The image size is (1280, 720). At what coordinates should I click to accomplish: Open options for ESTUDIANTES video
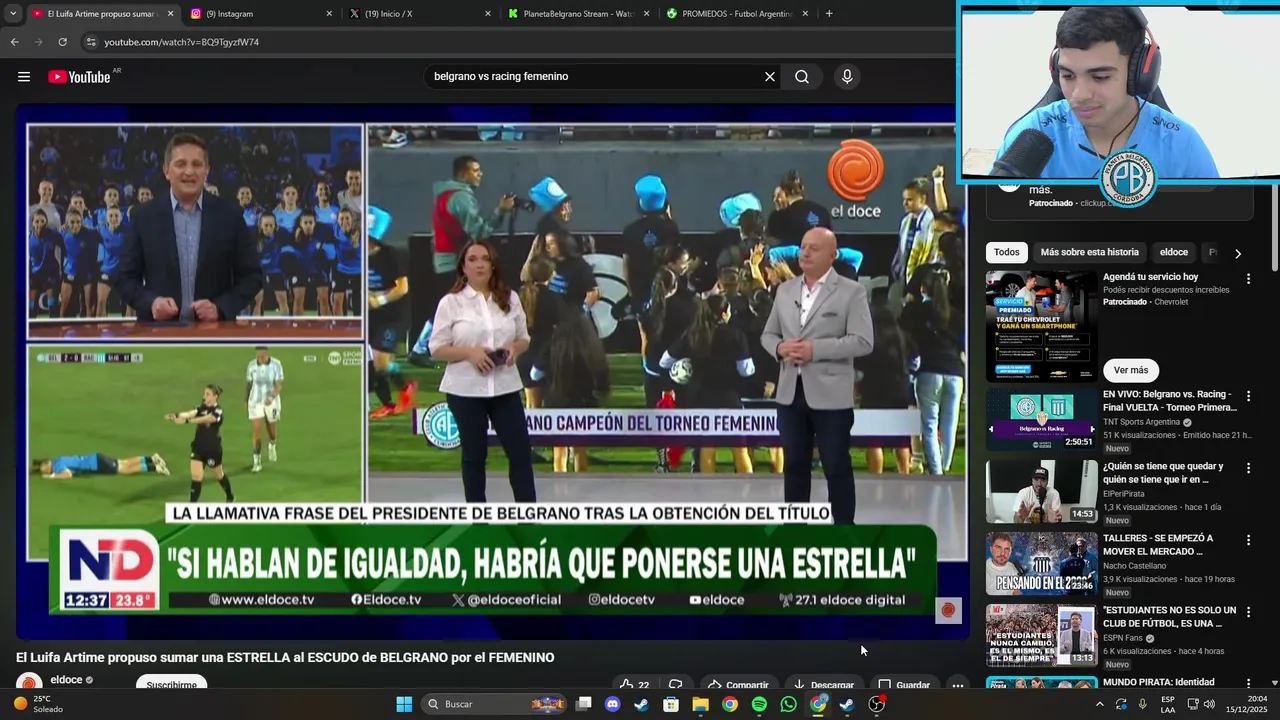point(1248,612)
